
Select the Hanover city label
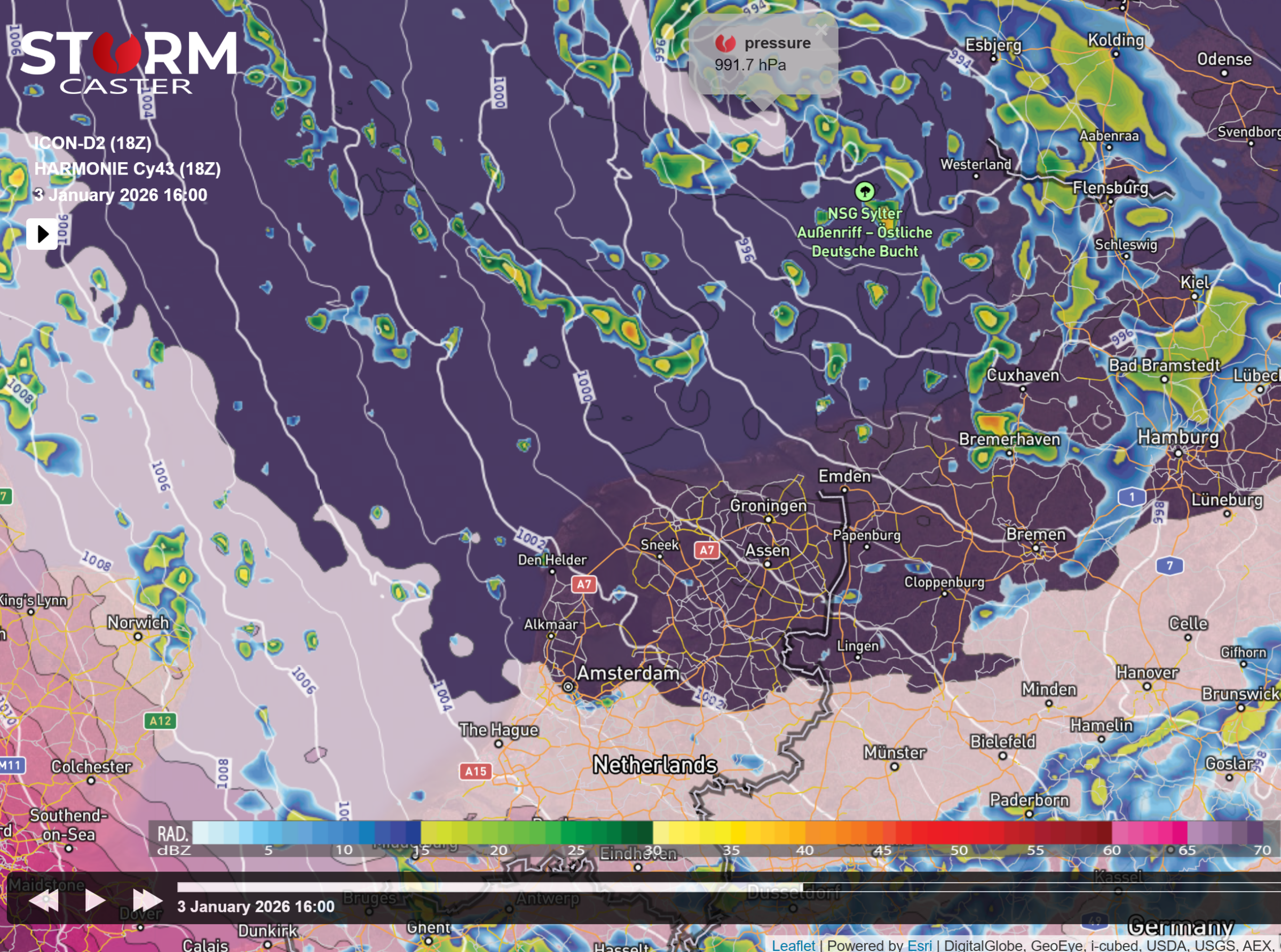(x=1146, y=672)
